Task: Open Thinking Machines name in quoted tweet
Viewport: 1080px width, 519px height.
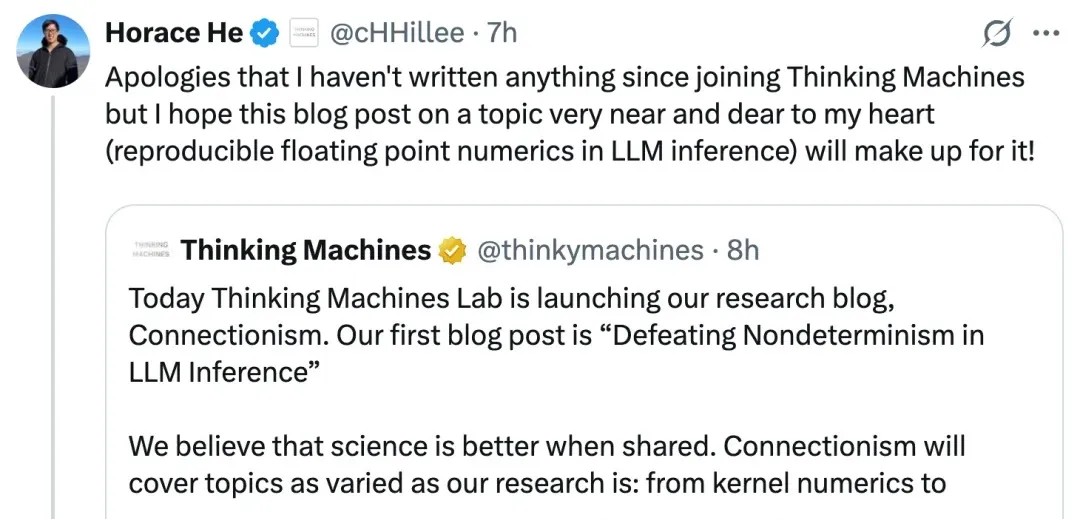Action: [x=306, y=250]
